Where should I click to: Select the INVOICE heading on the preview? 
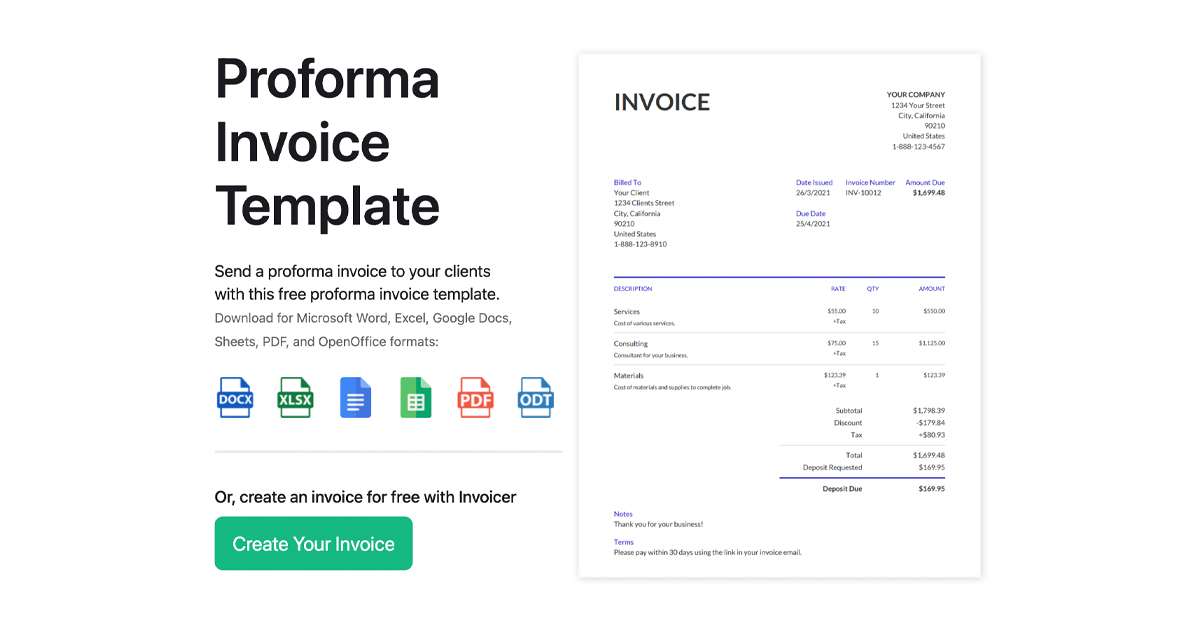662,101
